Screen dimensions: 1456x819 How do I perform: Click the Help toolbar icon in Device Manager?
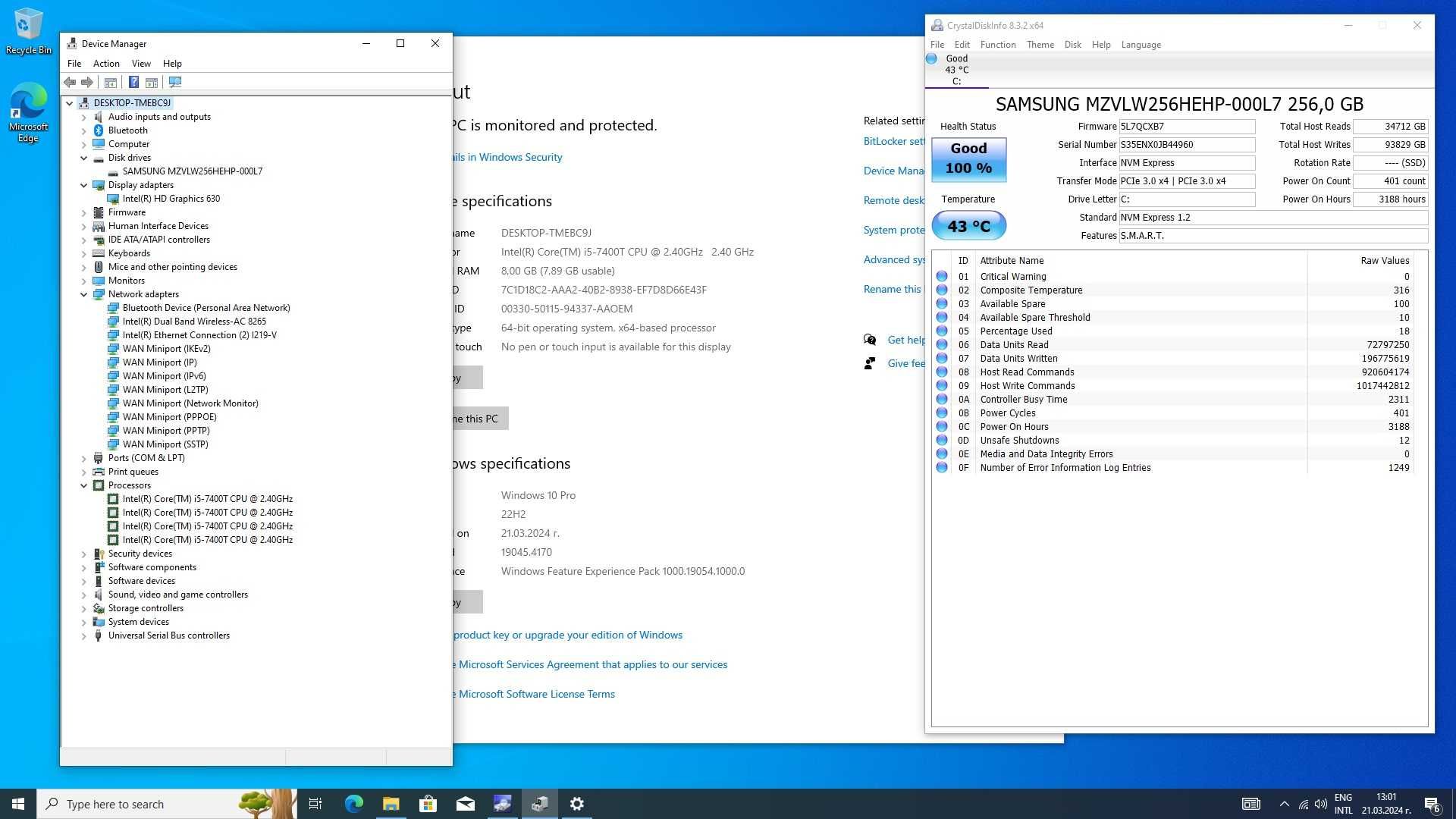point(133,82)
